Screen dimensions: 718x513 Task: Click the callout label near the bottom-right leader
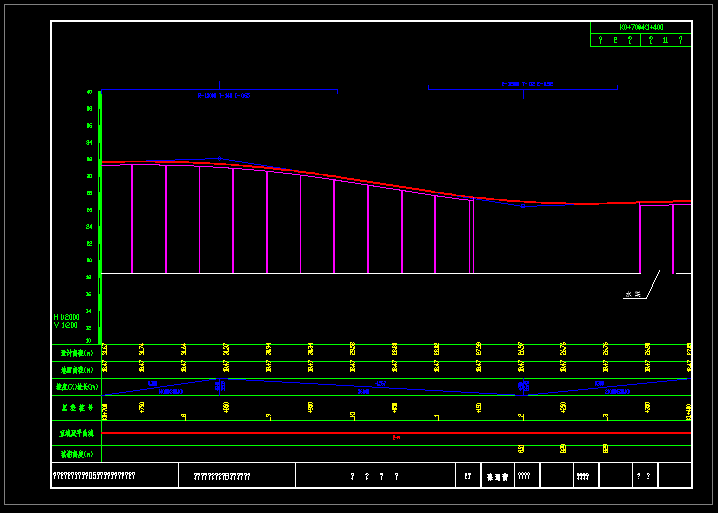coord(632,295)
